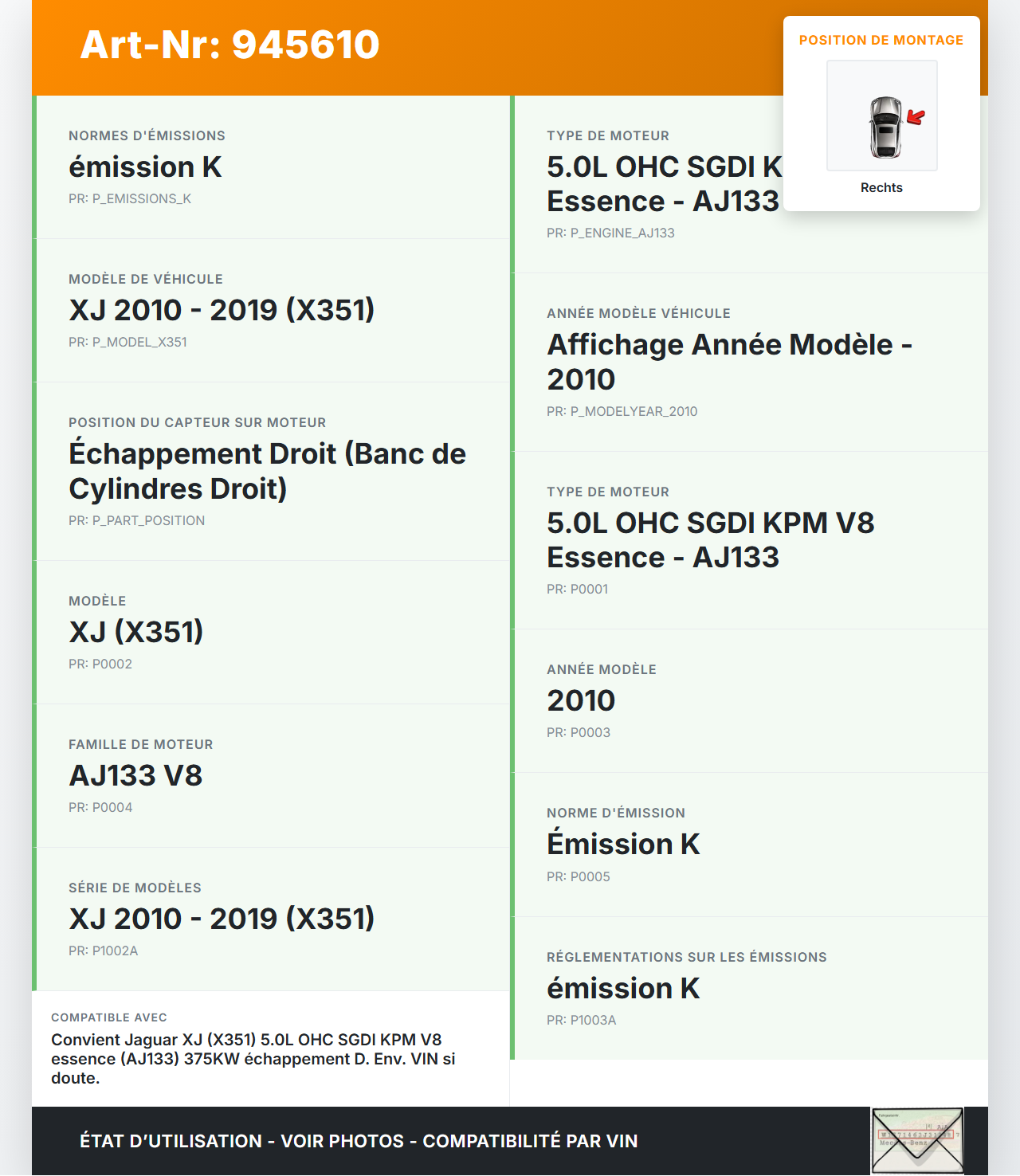
Task: Click the code 'PR: P0003'
Action: coord(579,732)
